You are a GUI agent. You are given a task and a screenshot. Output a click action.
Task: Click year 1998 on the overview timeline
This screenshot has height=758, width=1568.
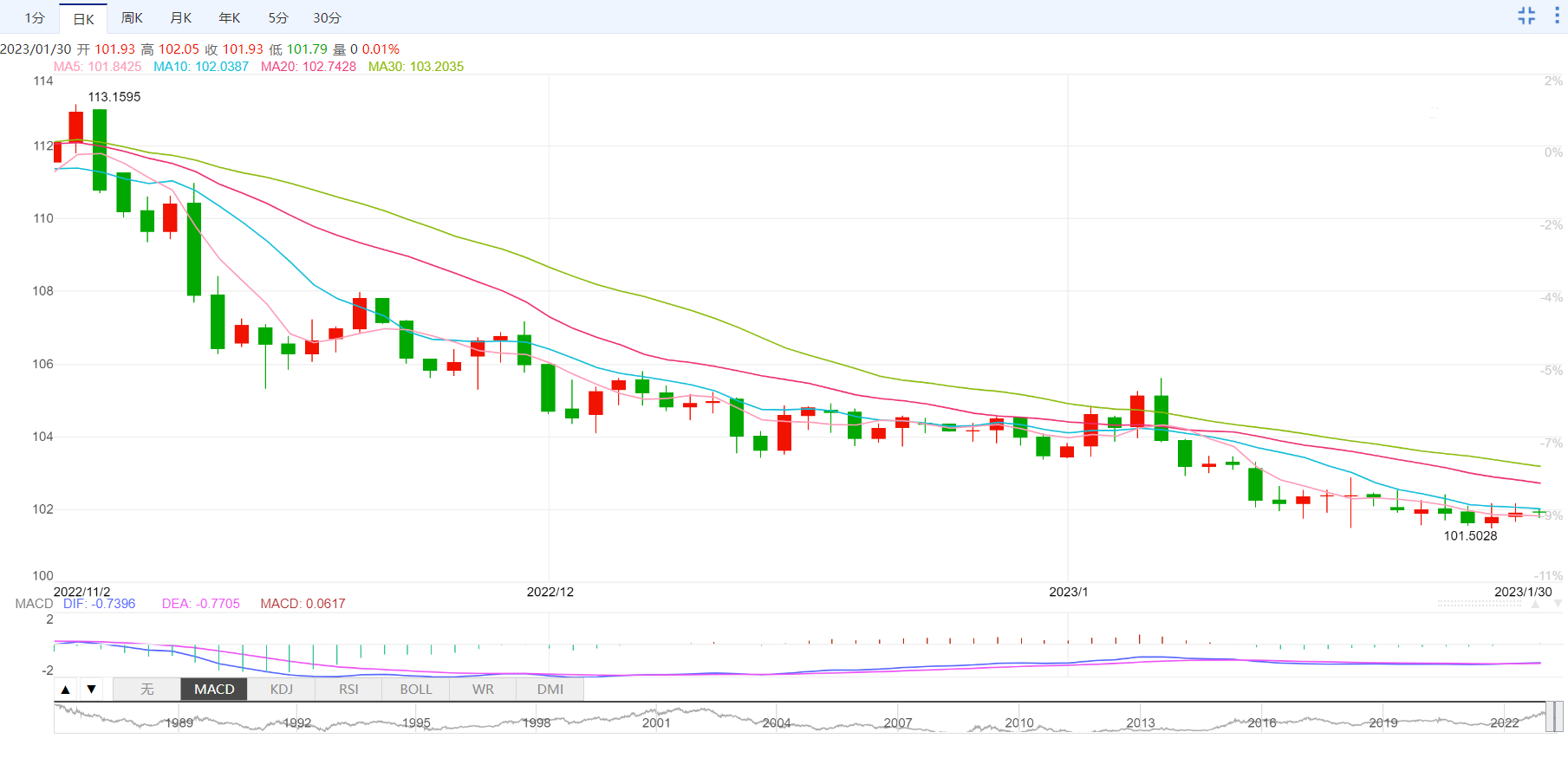537,722
